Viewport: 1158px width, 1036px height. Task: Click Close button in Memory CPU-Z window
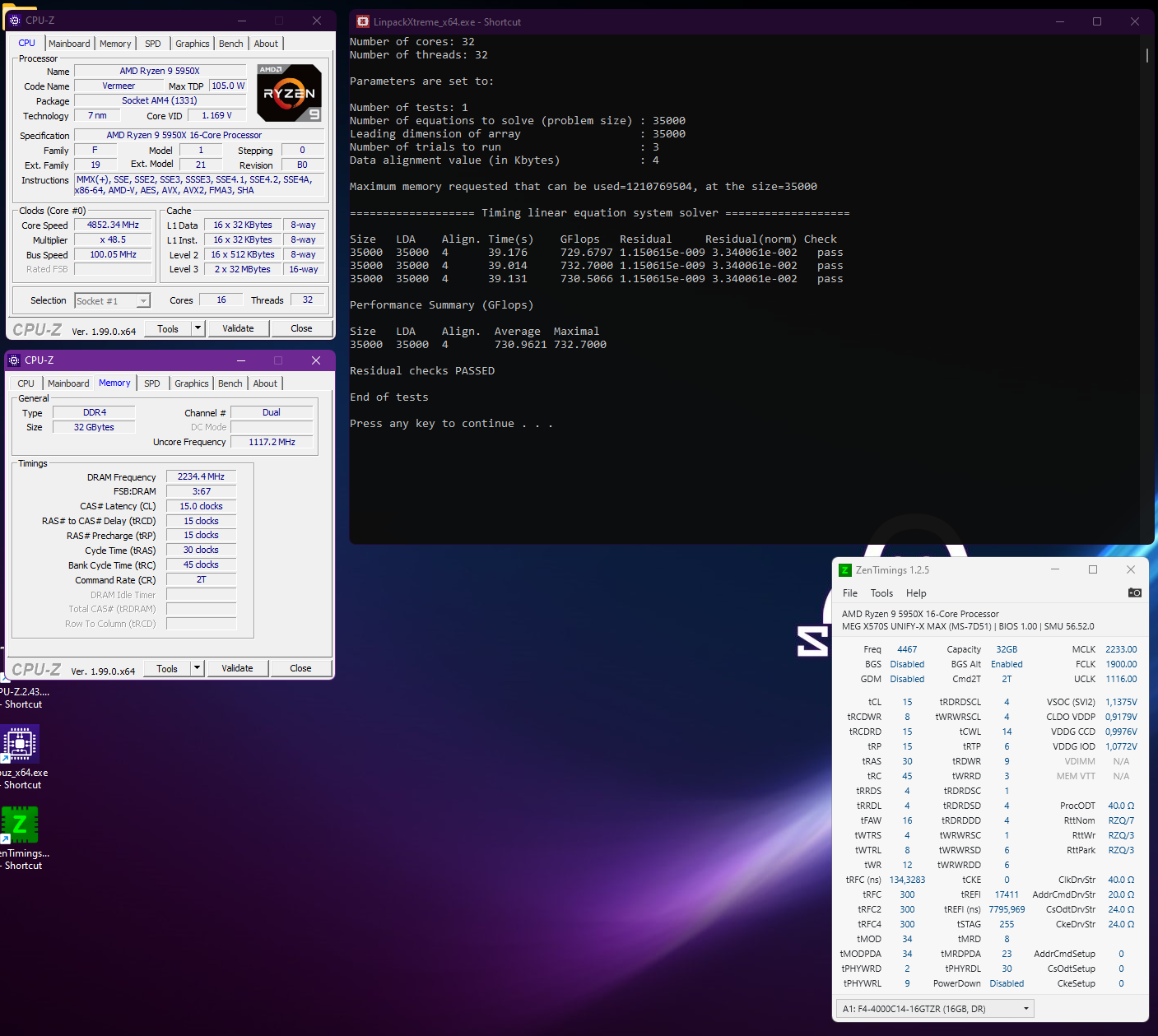(x=300, y=668)
